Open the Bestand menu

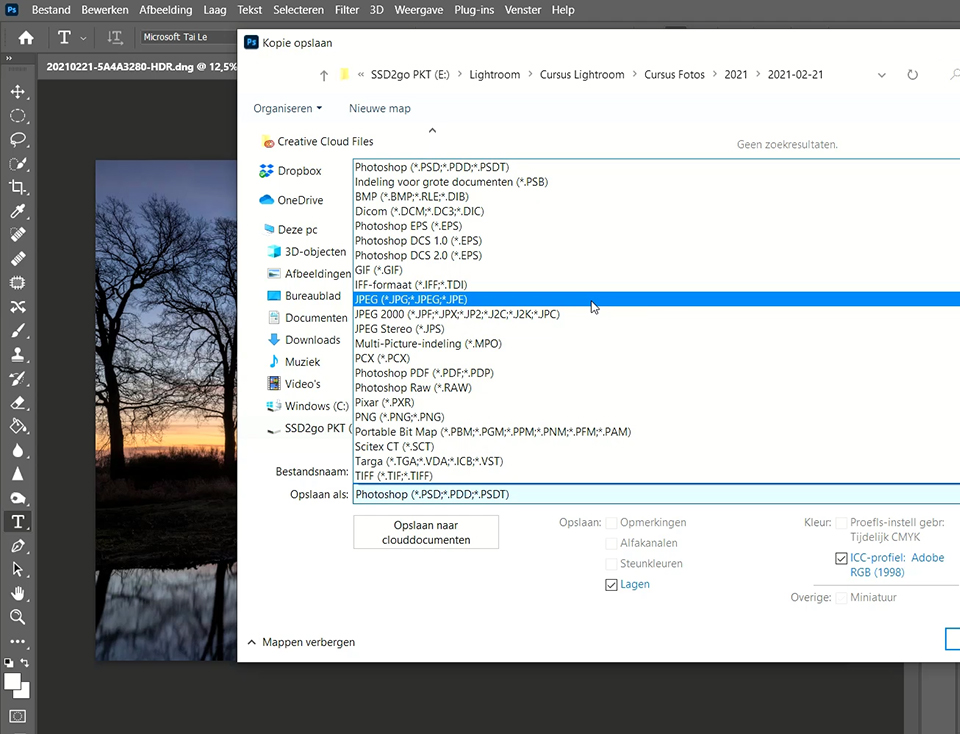pyautogui.click(x=51, y=10)
